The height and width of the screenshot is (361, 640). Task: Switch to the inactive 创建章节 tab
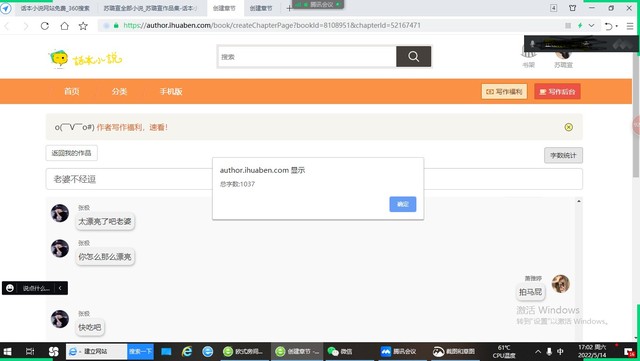click(x=261, y=8)
